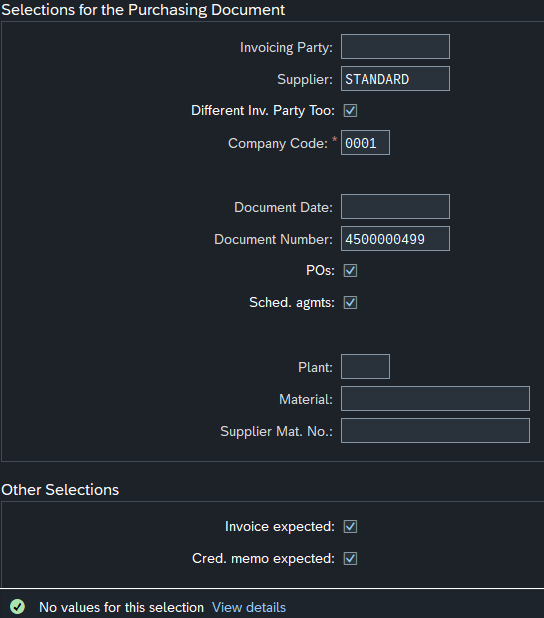Screen dimensions: 544x618
Task: Toggle the Sched. agmts checkbox
Action: [350, 303]
